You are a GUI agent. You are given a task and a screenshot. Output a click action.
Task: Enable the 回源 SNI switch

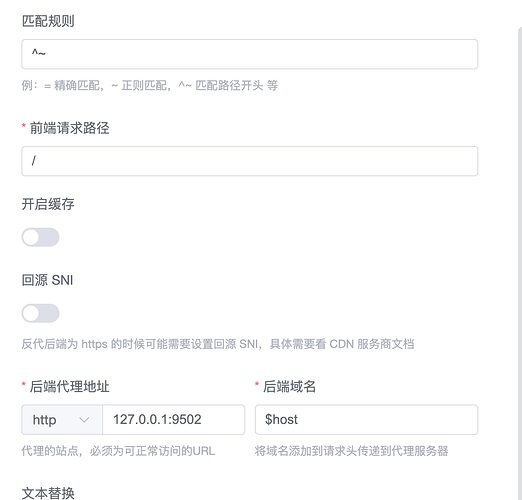(40, 313)
